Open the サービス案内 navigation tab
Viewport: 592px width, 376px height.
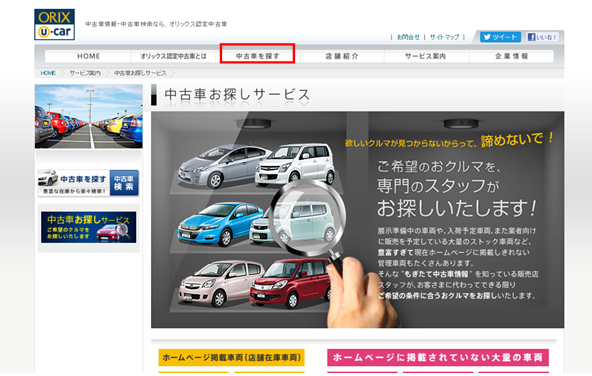(x=426, y=56)
